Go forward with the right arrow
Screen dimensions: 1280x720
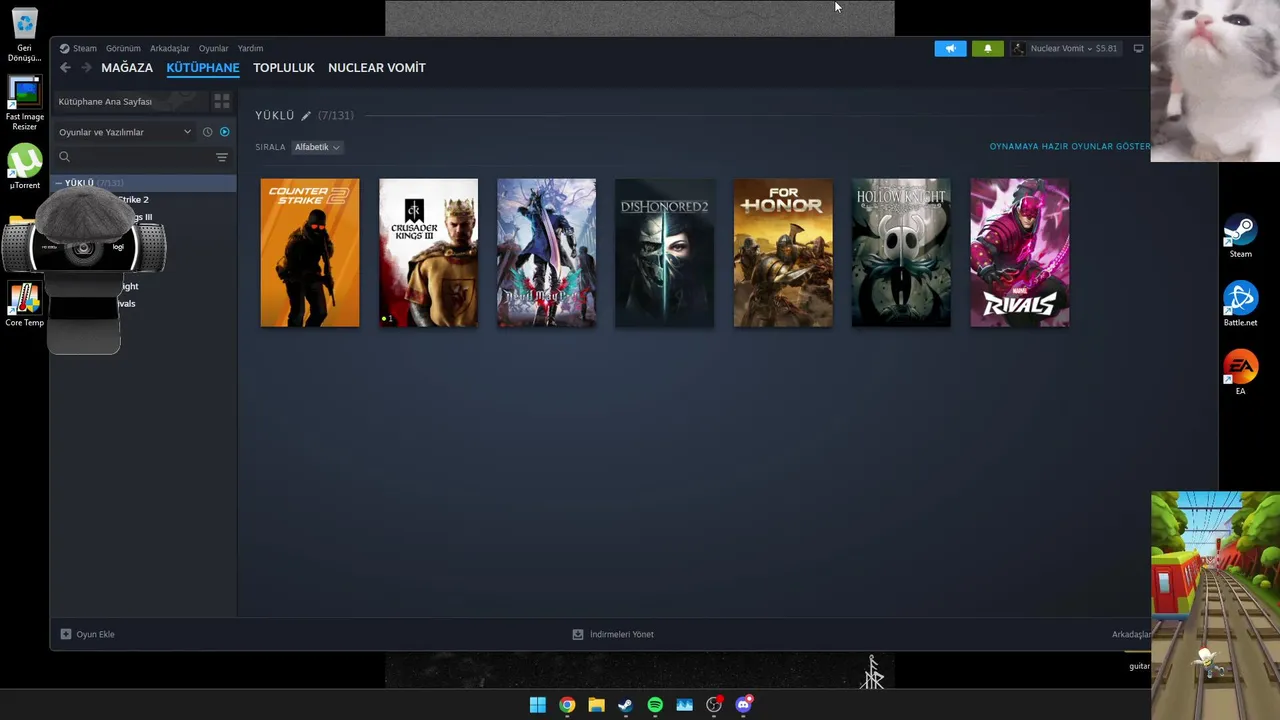86,67
